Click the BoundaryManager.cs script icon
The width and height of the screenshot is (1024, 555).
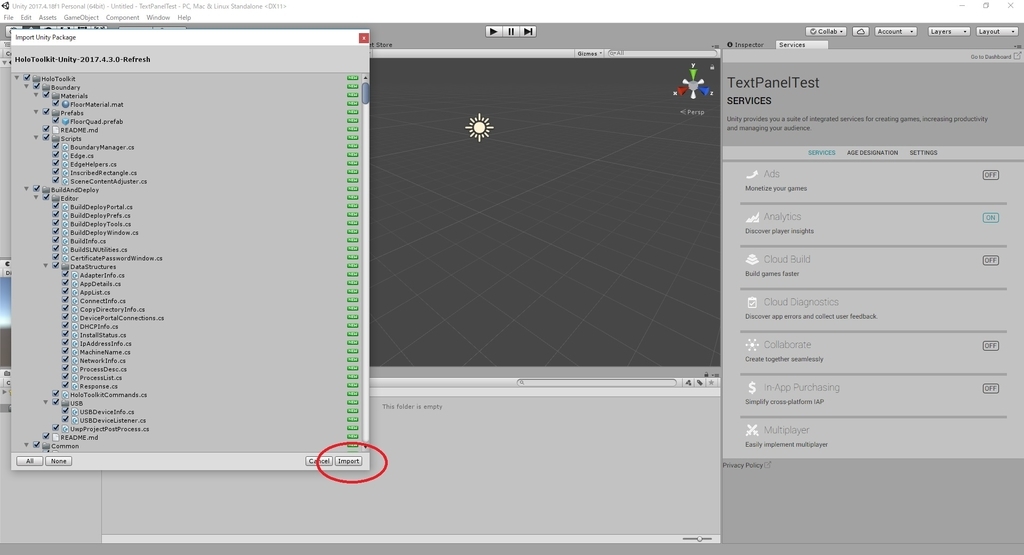tap(65, 147)
